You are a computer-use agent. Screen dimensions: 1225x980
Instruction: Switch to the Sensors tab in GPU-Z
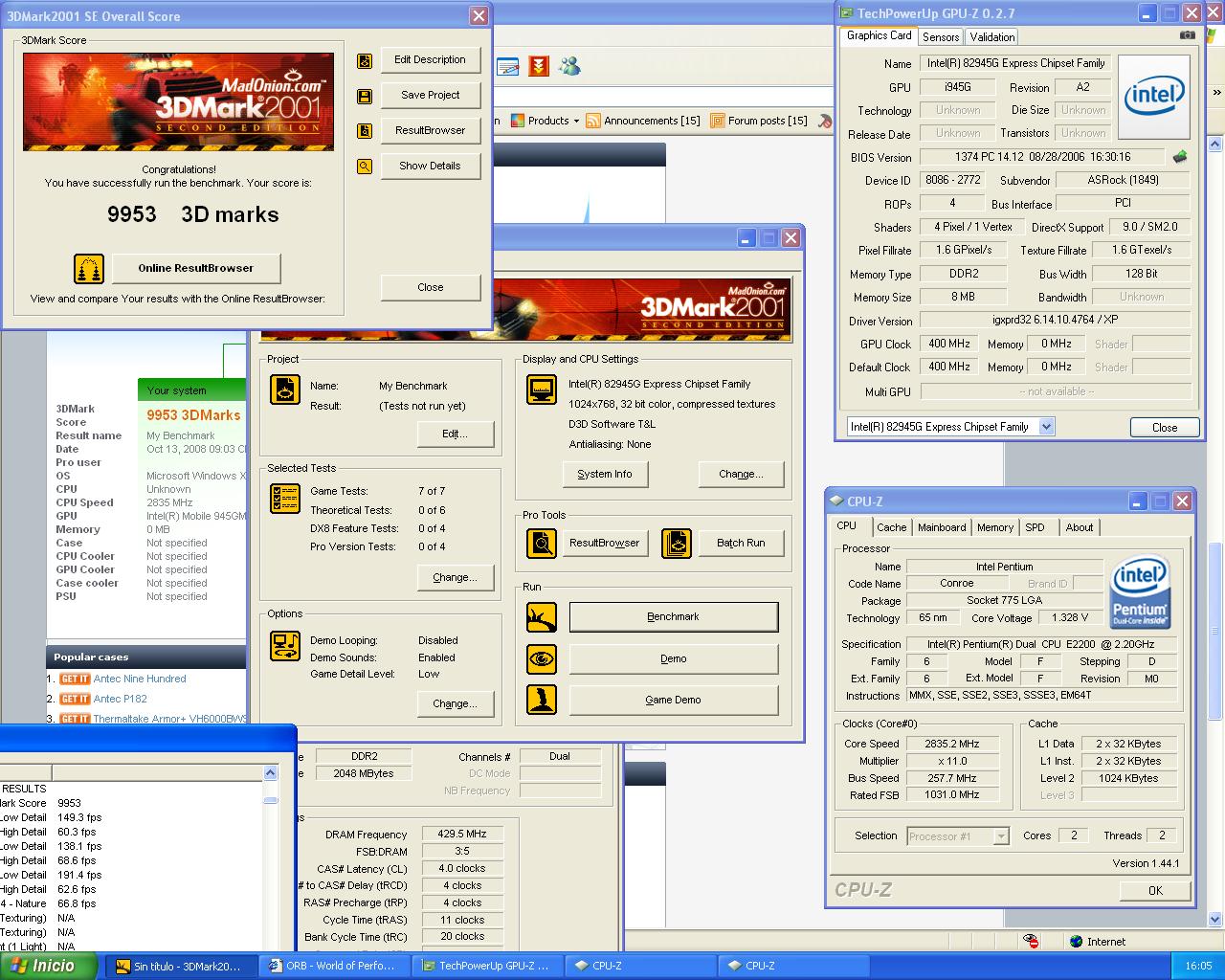coord(941,37)
